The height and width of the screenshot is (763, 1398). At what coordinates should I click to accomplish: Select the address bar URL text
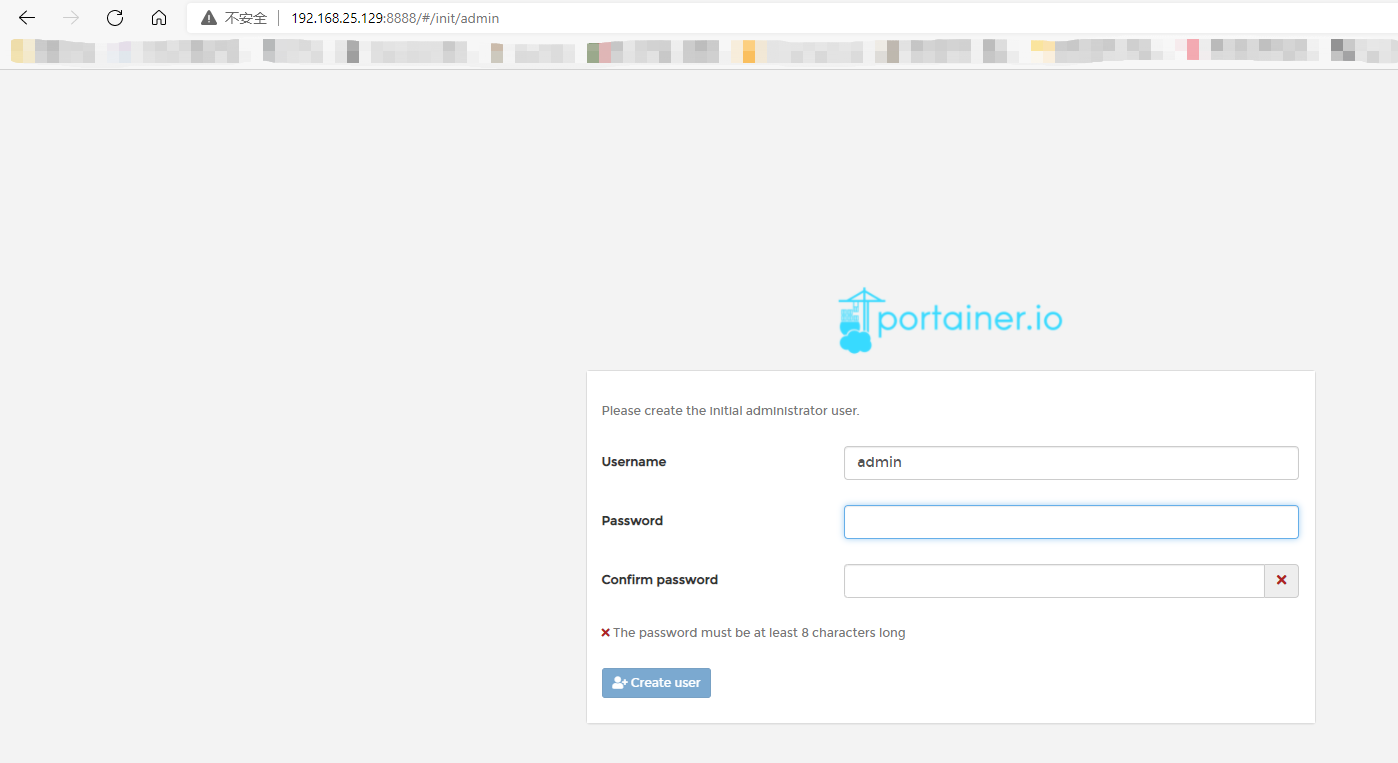[395, 18]
